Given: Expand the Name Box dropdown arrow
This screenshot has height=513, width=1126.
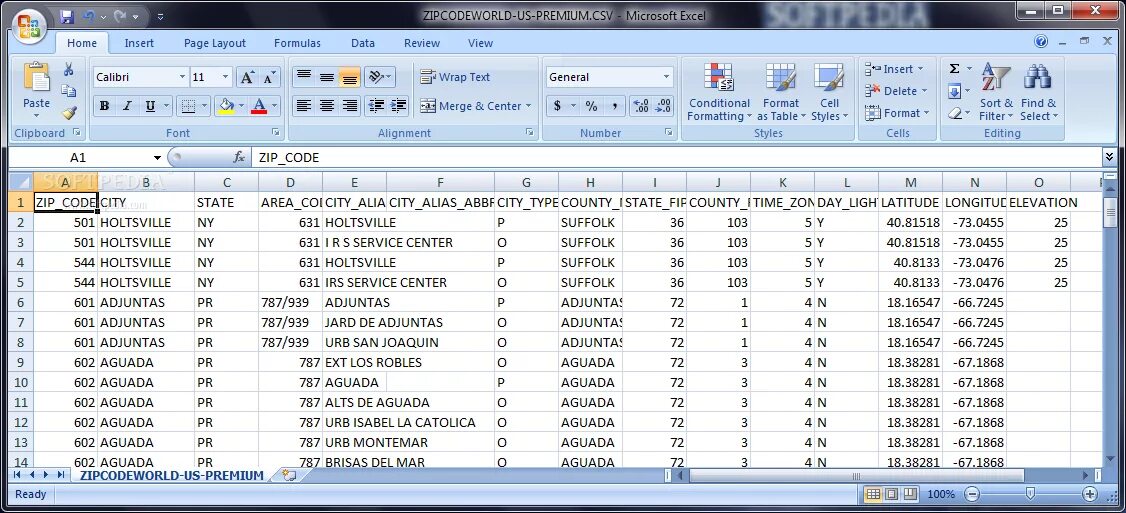Looking at the screenshot, I should click(x=157, y=157).
